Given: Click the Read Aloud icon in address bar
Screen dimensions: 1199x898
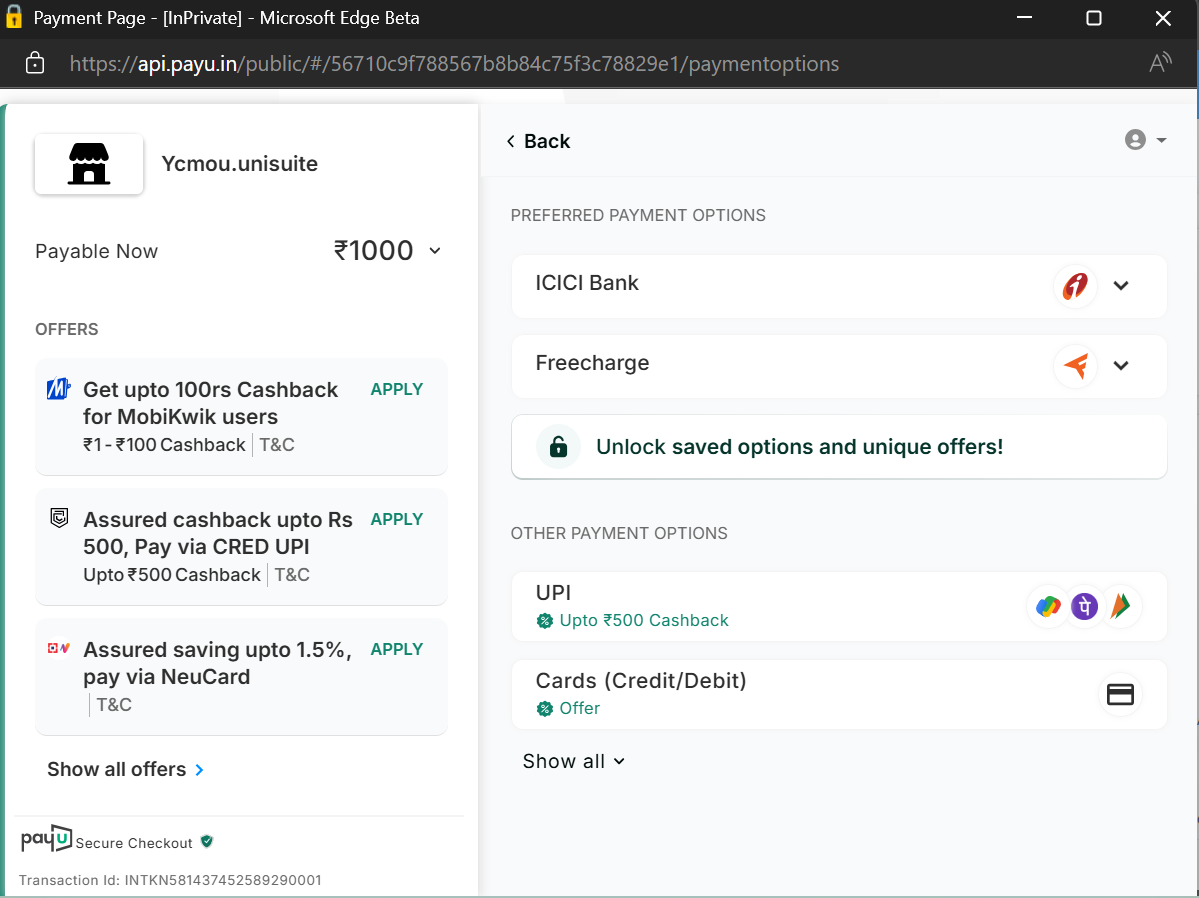Looking at the screenshot, I should [x=1160, y=64].
